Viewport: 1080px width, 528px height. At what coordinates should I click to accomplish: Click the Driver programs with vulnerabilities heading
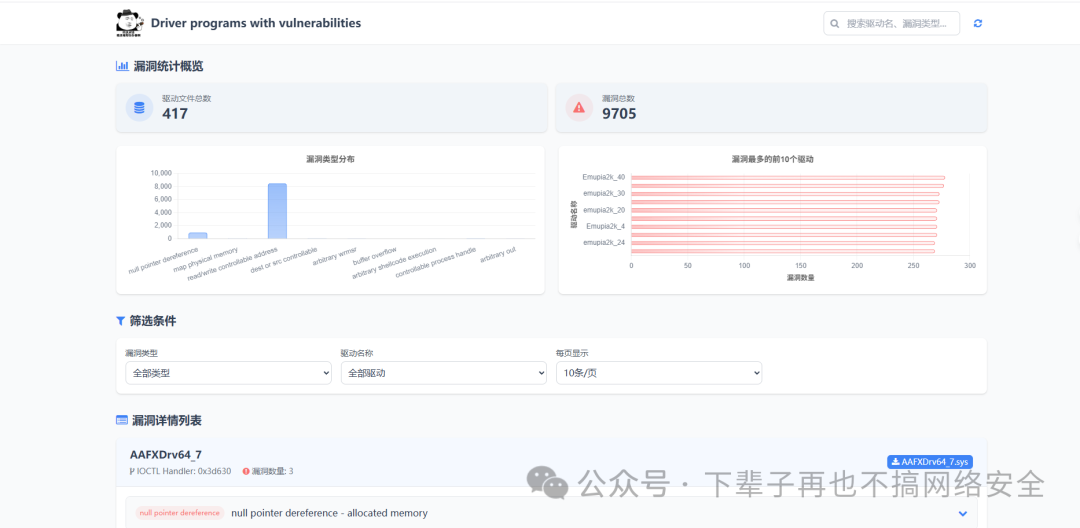[x=256, y=23]
